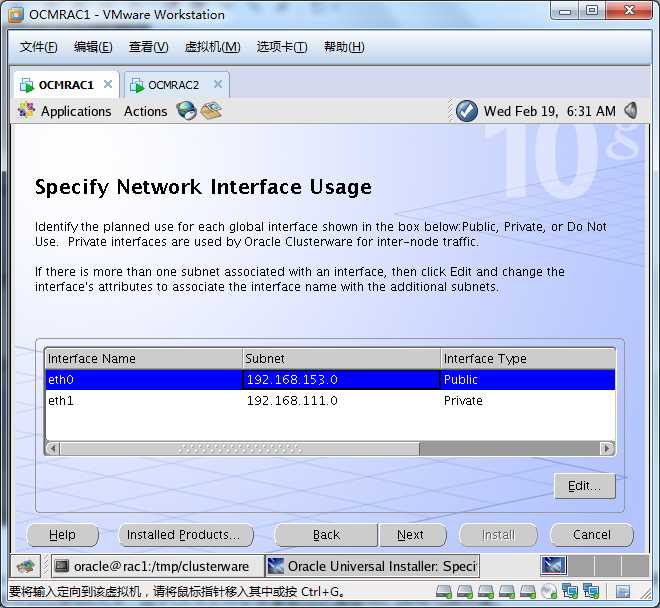660x608 pixels.
Task: Click the Help button
Action: point(62,535)
